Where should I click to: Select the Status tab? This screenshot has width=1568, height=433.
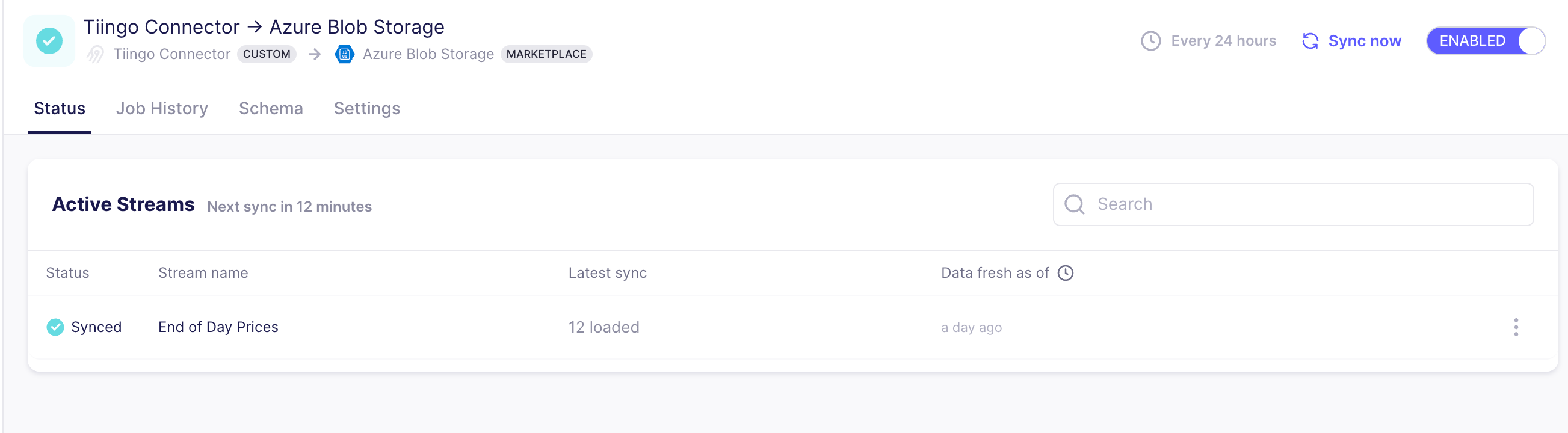(x=60, y=108)
